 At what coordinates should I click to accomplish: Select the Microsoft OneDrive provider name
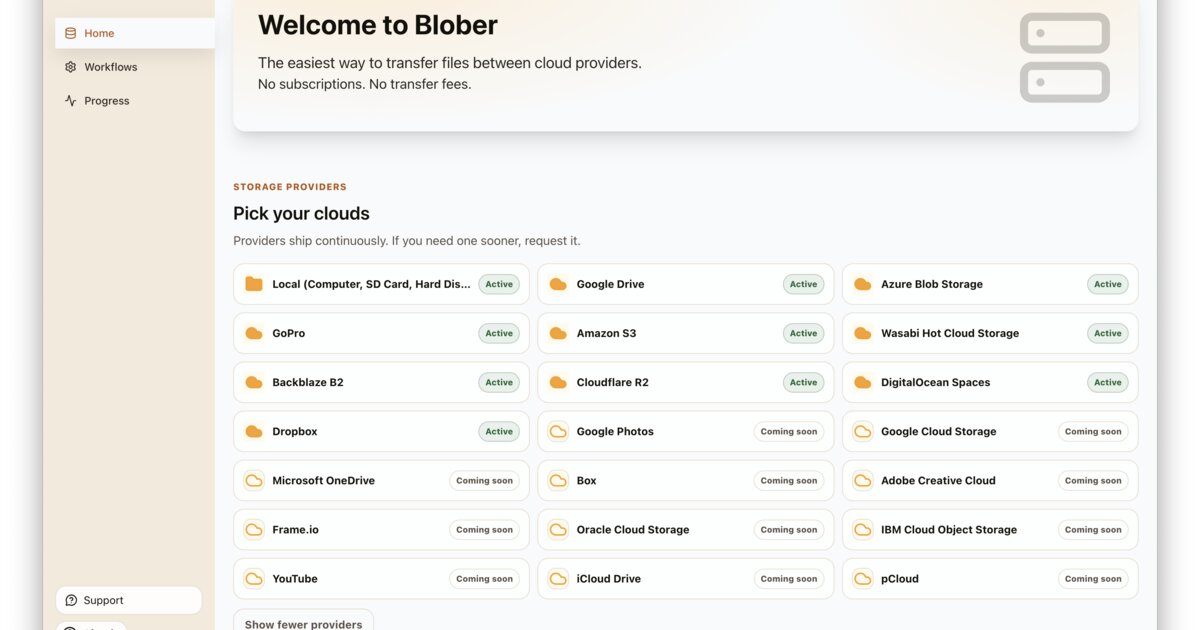click(x=324, y=480)
